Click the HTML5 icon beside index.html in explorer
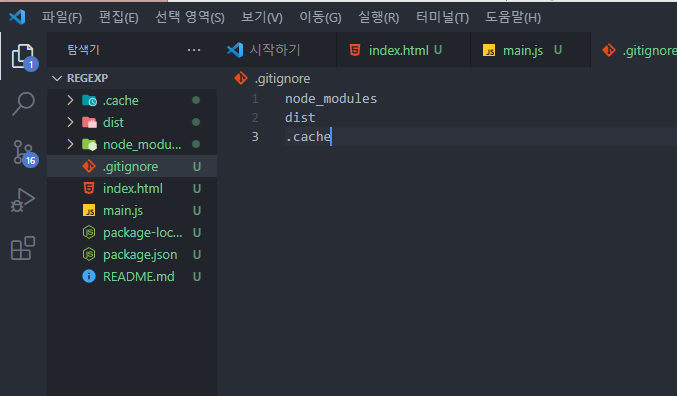The image size is (677, 396). pyautogui.click(x=89, y=188)
